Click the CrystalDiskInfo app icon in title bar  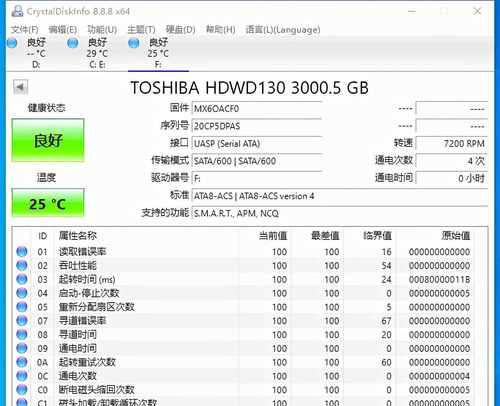tap(17, 11)
